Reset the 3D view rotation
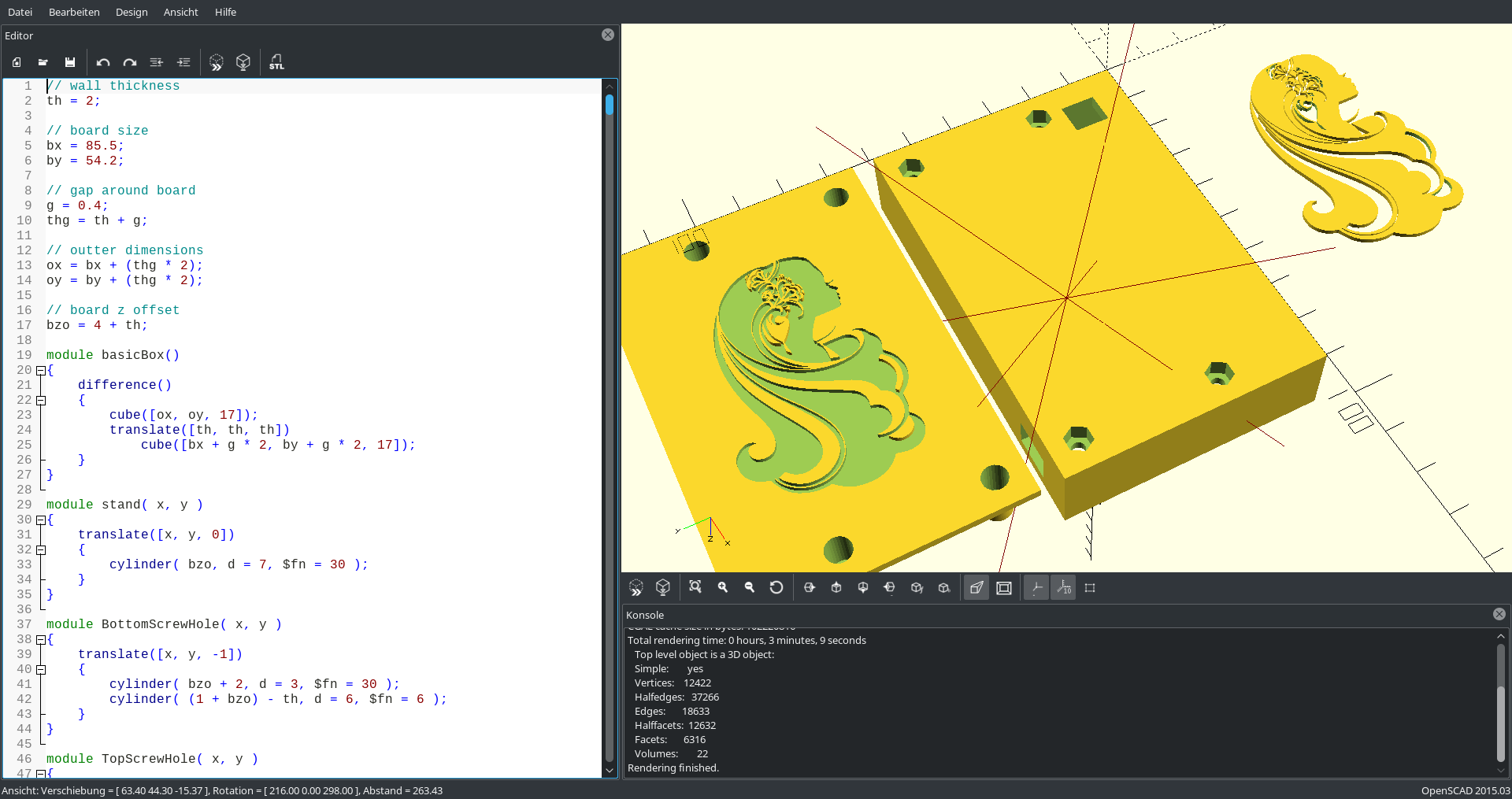This screenshot has height=799, width=1512. (x=776, y=587)
